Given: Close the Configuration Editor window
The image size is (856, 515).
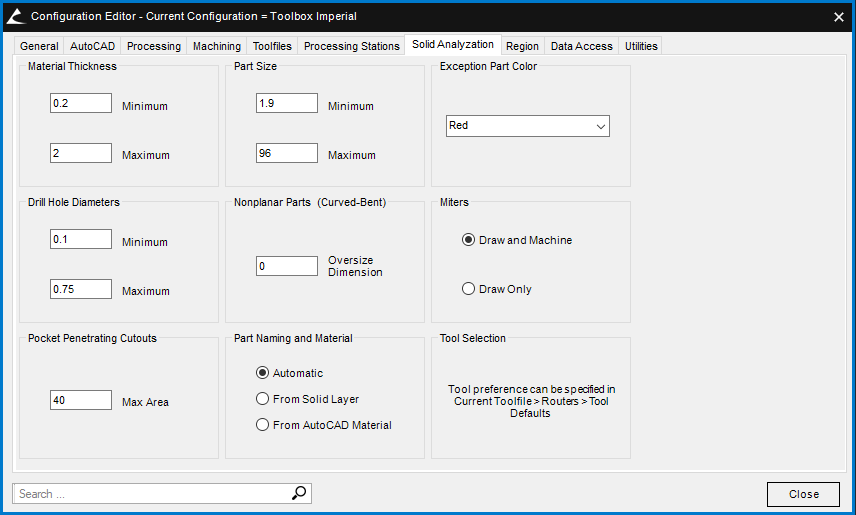Looking at the screenshot, I should click(839, 17).
